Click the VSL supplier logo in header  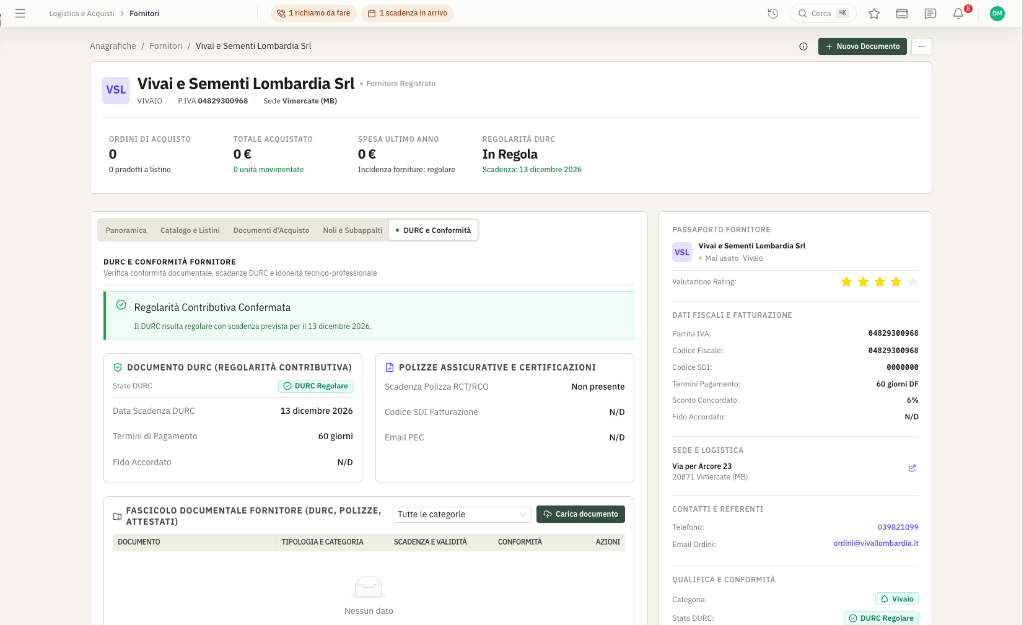click(116, 90)
